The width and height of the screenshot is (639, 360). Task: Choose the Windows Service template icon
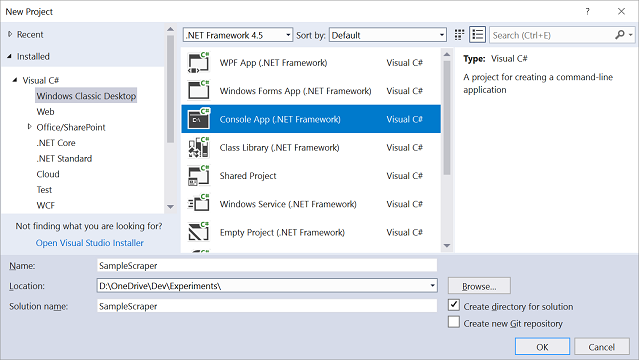pyautogui.click(x=198, y=204)
